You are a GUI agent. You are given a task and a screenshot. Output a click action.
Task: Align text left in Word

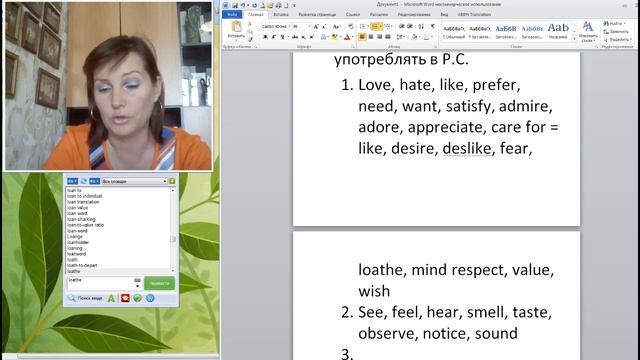(x=362, y=37)
